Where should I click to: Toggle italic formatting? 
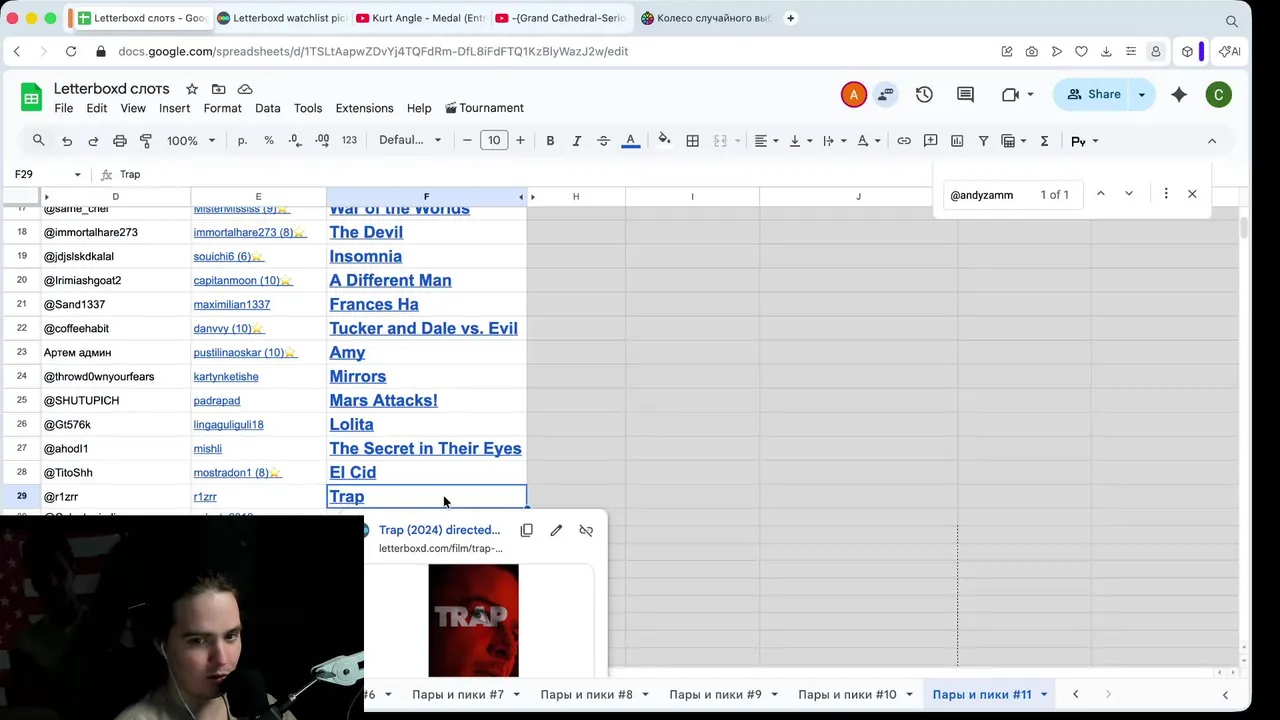click(x=576, y=141)
